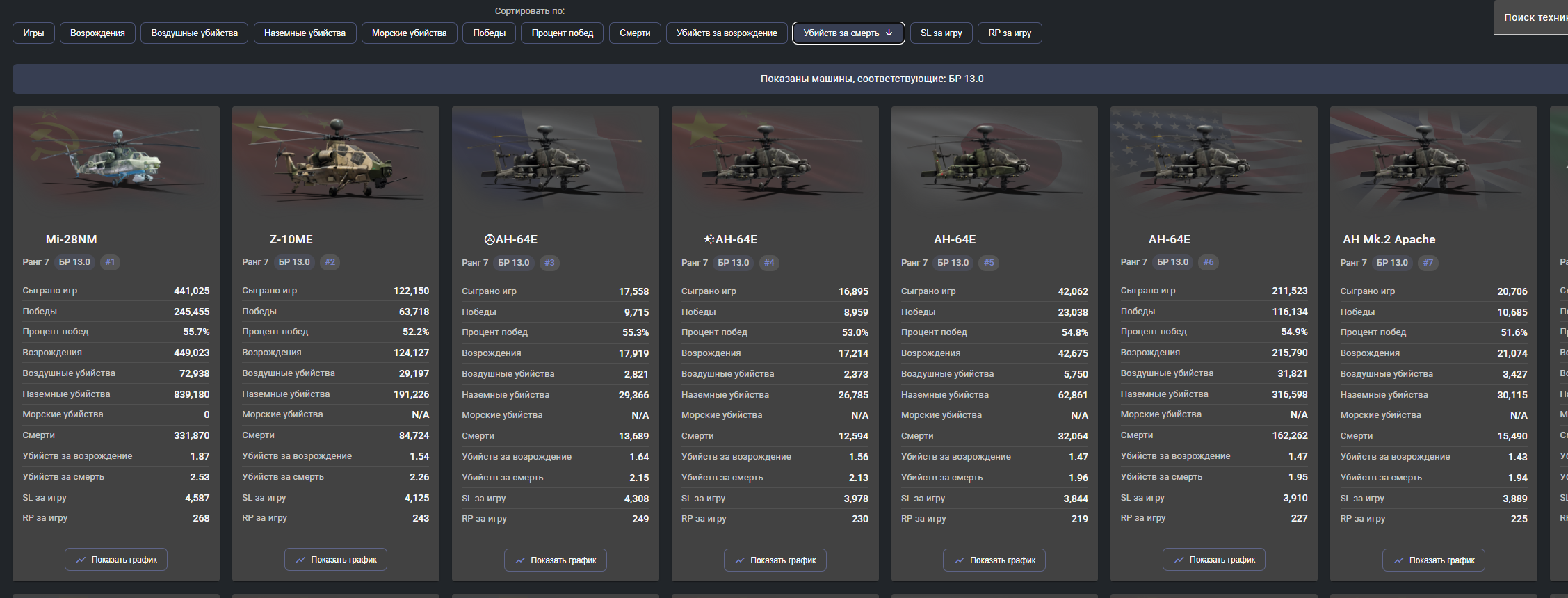This screenshot has width=1568, height=598.
Task: Click the Mi-28NM vehicle name
Action: tap(71, 239)
